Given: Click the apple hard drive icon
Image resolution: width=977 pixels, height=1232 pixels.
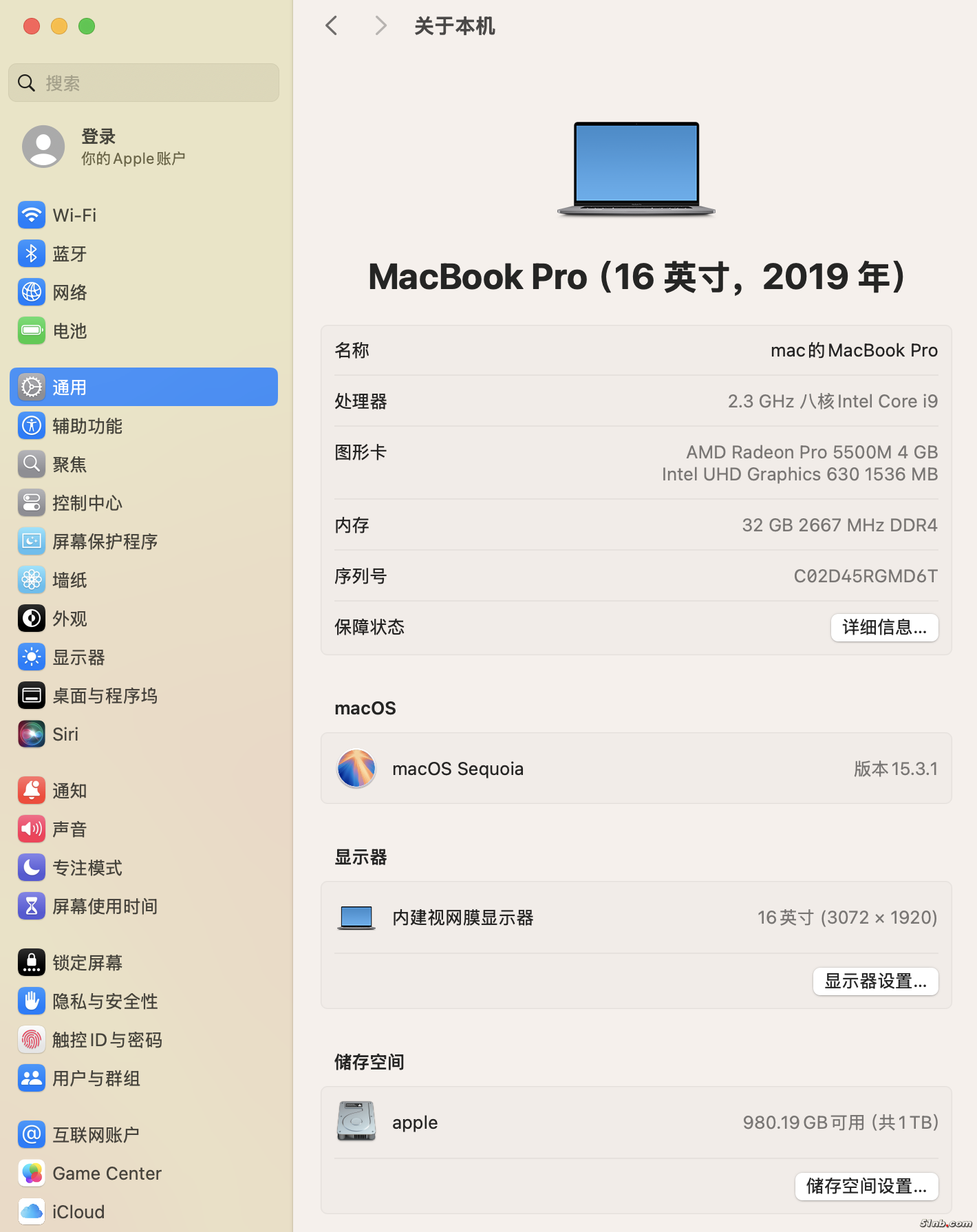Looking at the screenshot, I should pos(356,1121).
